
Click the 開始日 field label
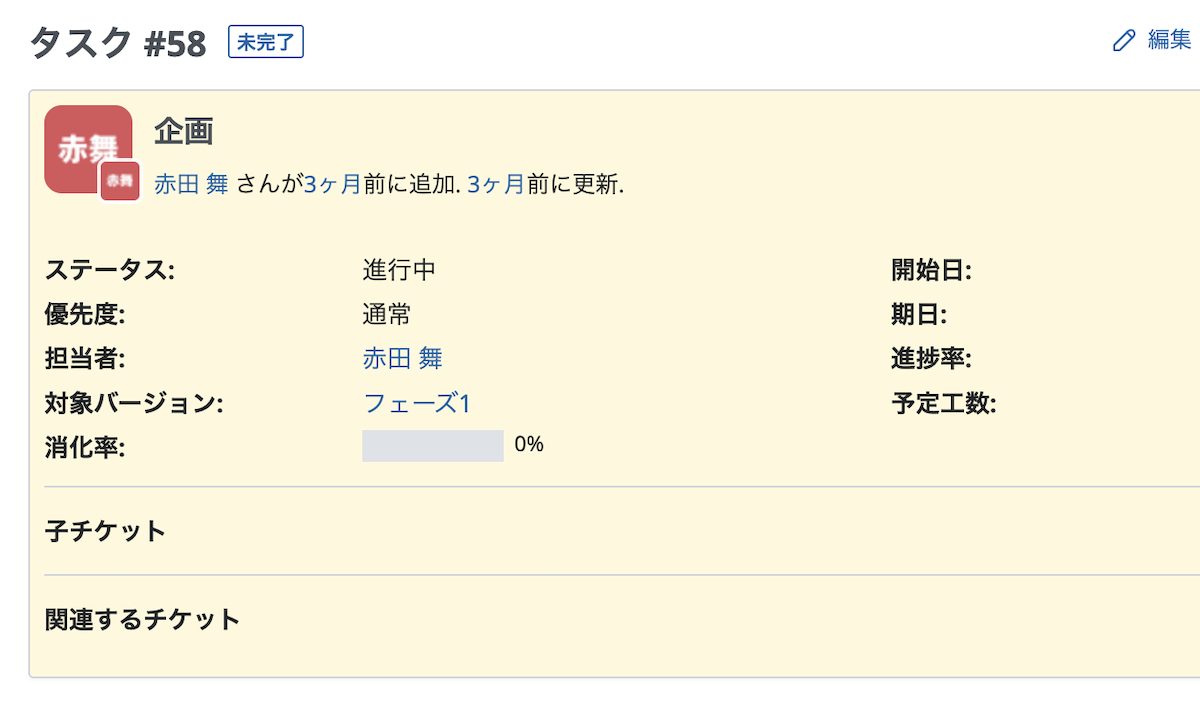[x=931, y=270]
